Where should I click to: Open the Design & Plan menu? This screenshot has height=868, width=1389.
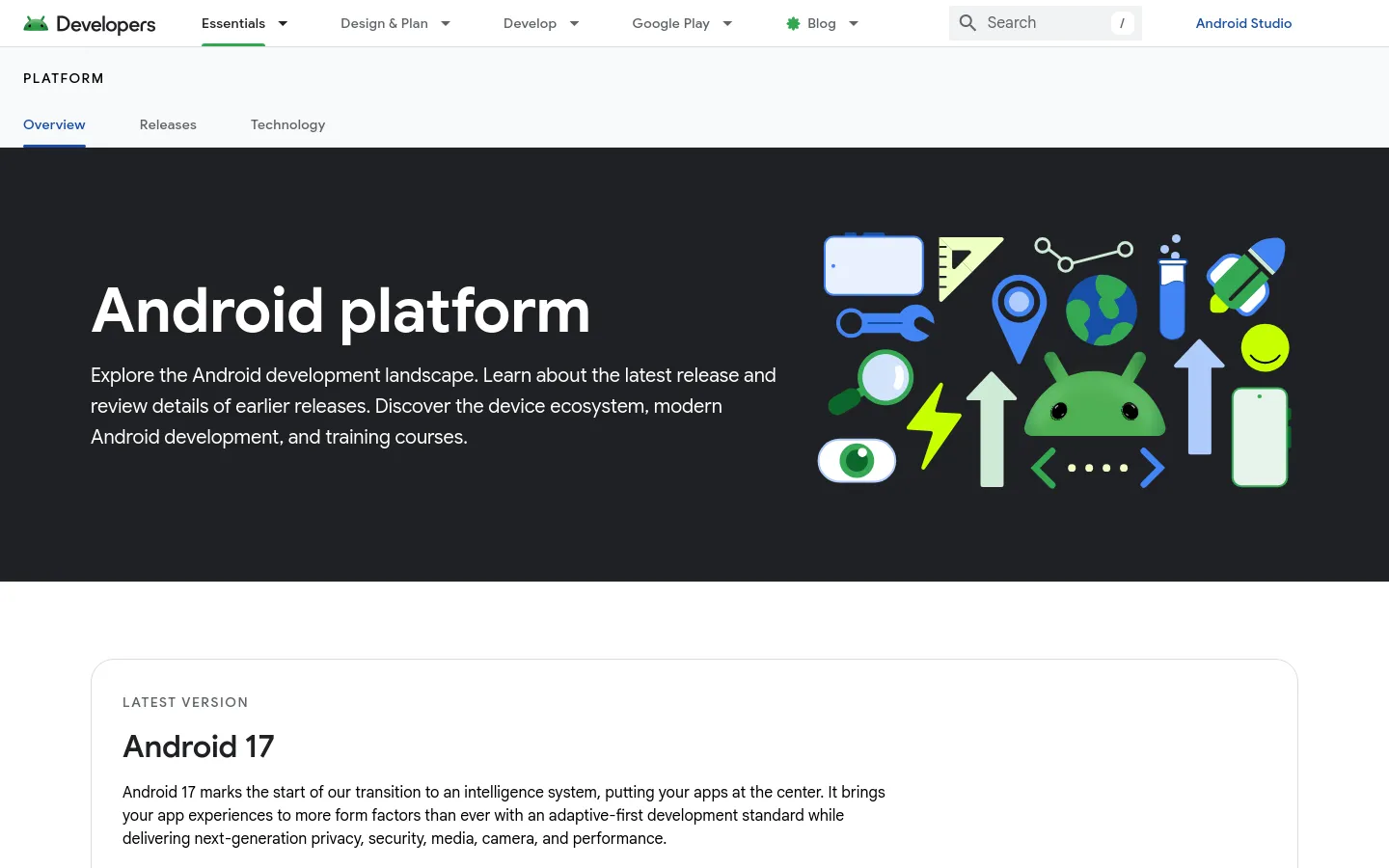[384, 23]
